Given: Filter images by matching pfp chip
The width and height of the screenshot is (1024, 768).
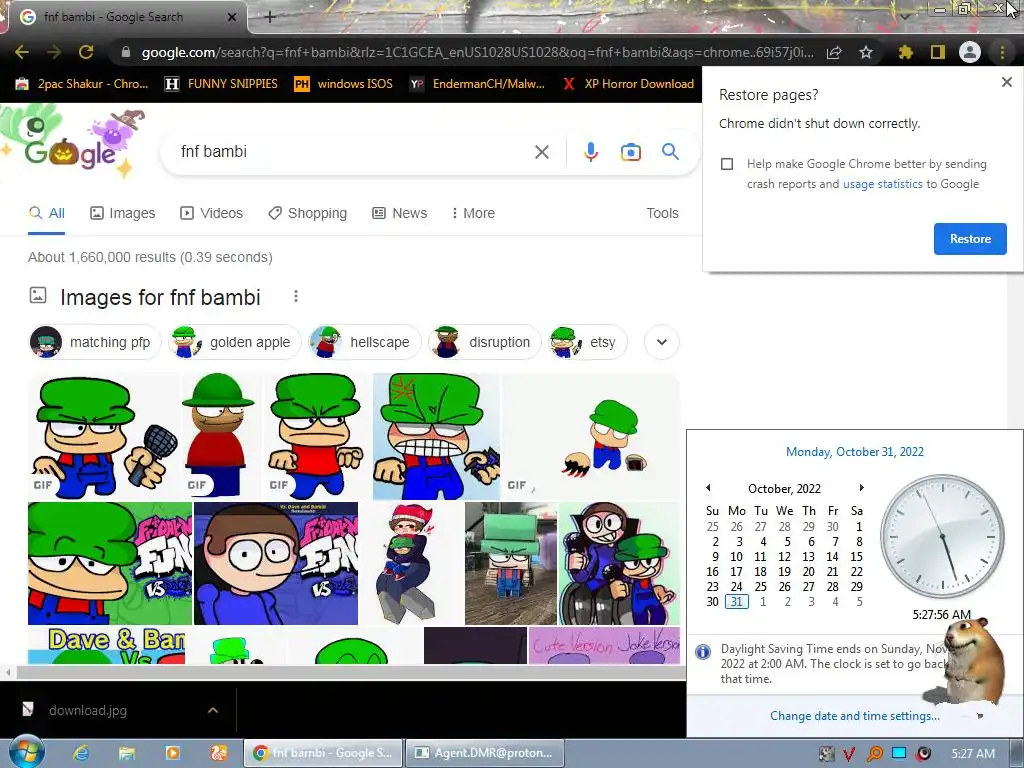Looking at the screenshot, I should tap(95, 342).
